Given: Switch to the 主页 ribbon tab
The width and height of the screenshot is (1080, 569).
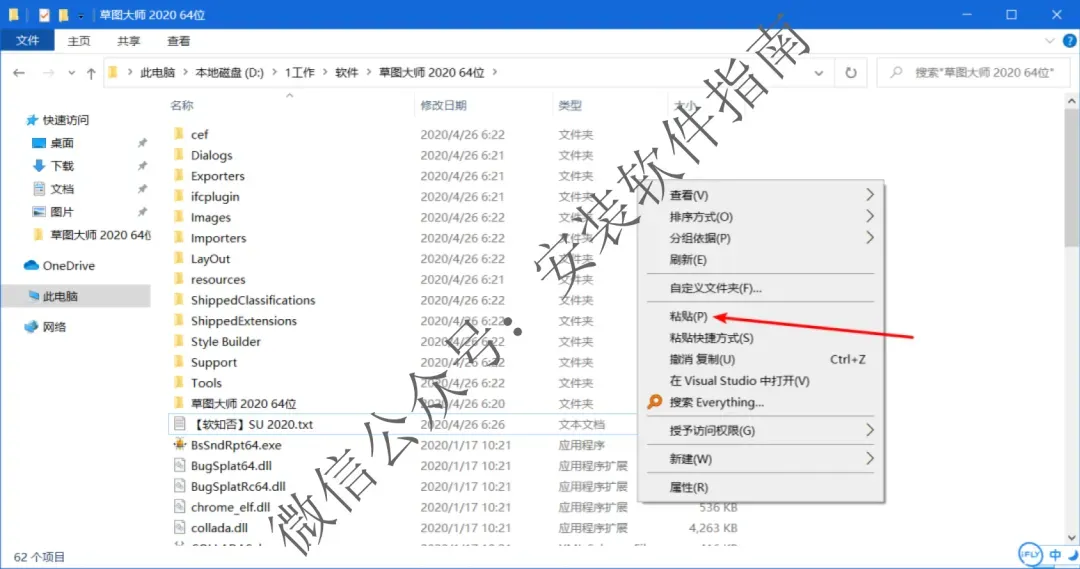Looking at the screenshot, I should click(x=79, y=41).
